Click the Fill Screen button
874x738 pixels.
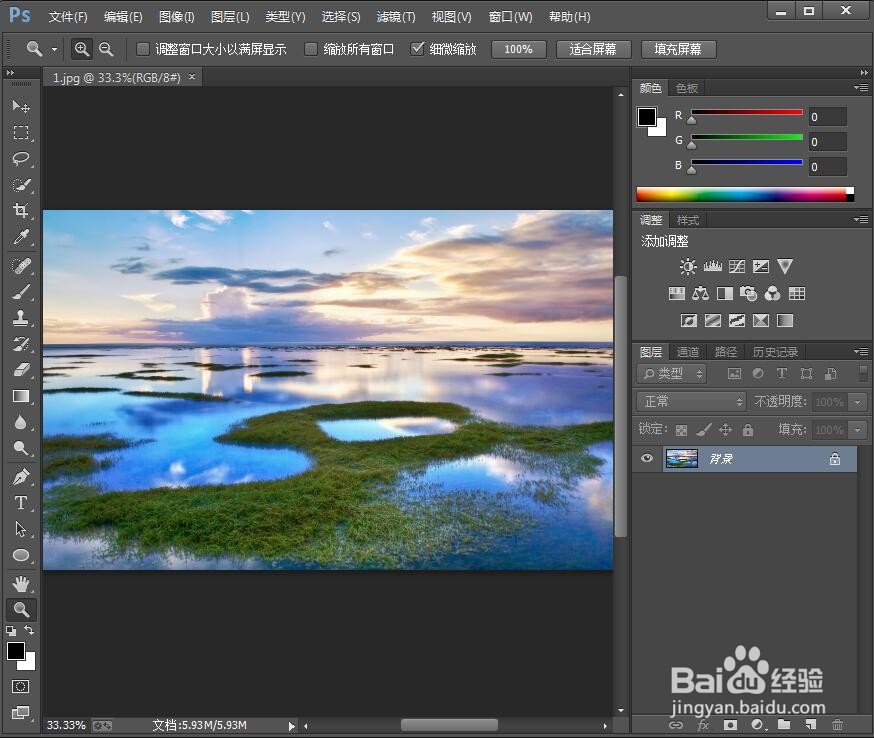(678, 49)
